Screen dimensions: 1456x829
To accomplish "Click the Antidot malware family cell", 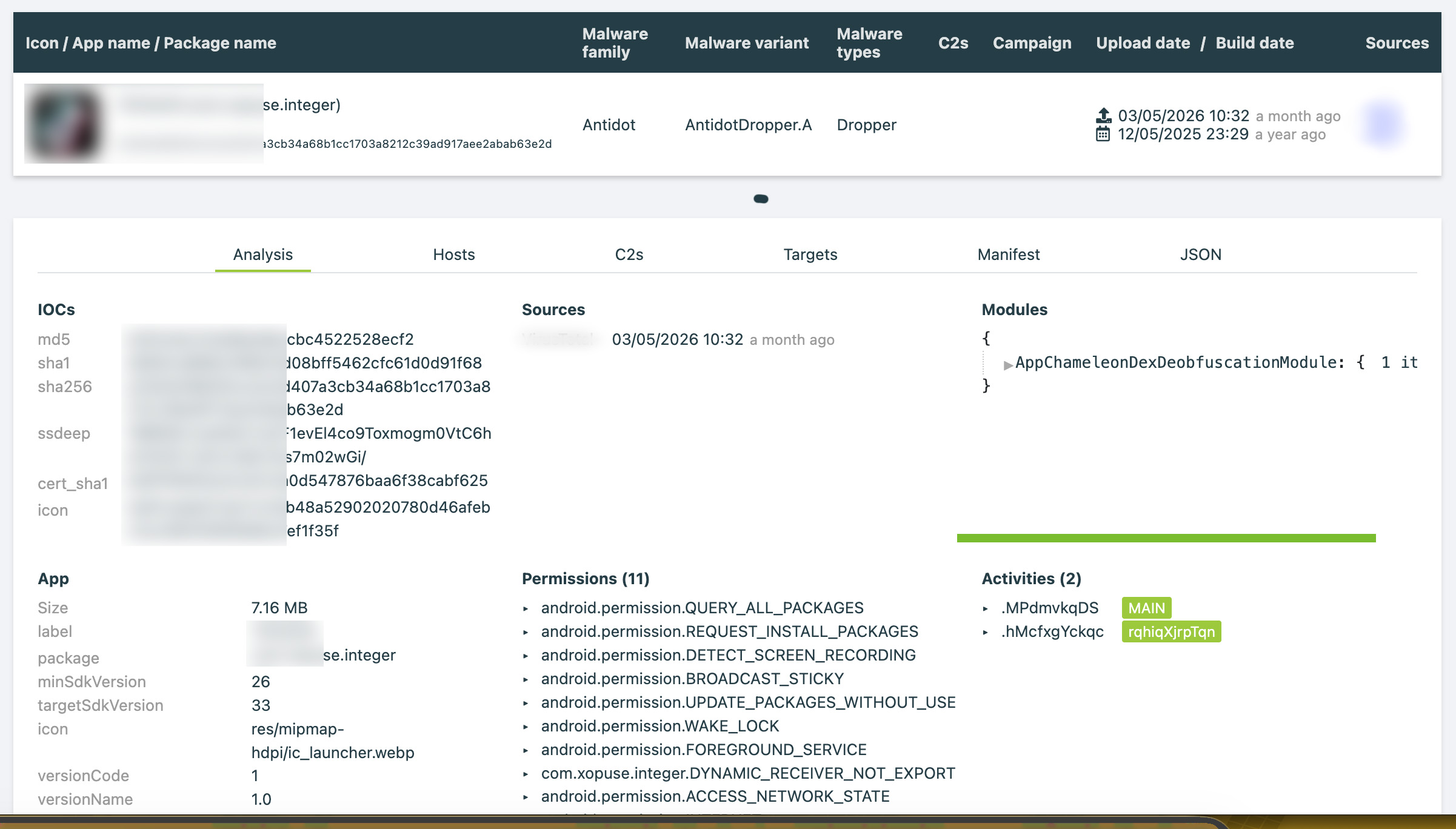I will 609,125.
